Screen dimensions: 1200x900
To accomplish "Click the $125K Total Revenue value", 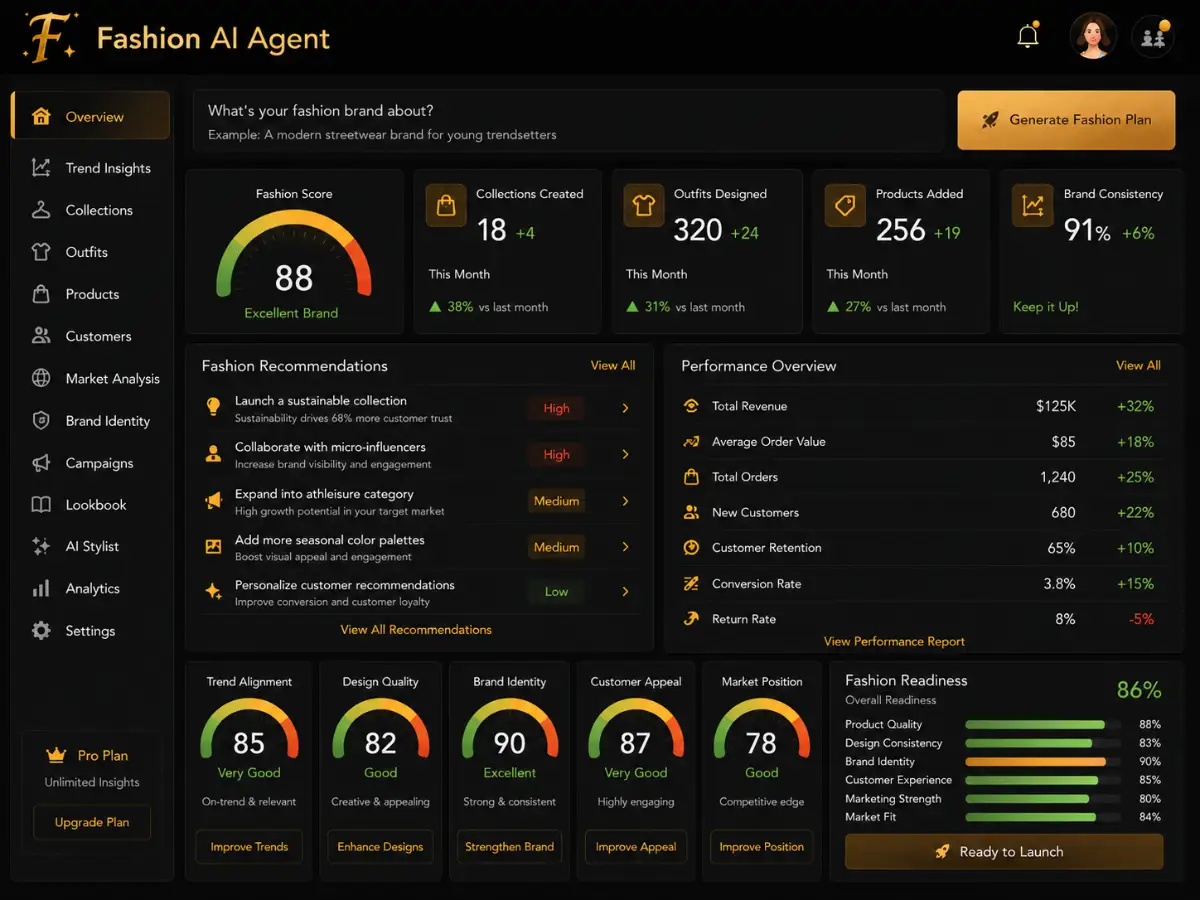I will coord(1056,406).
